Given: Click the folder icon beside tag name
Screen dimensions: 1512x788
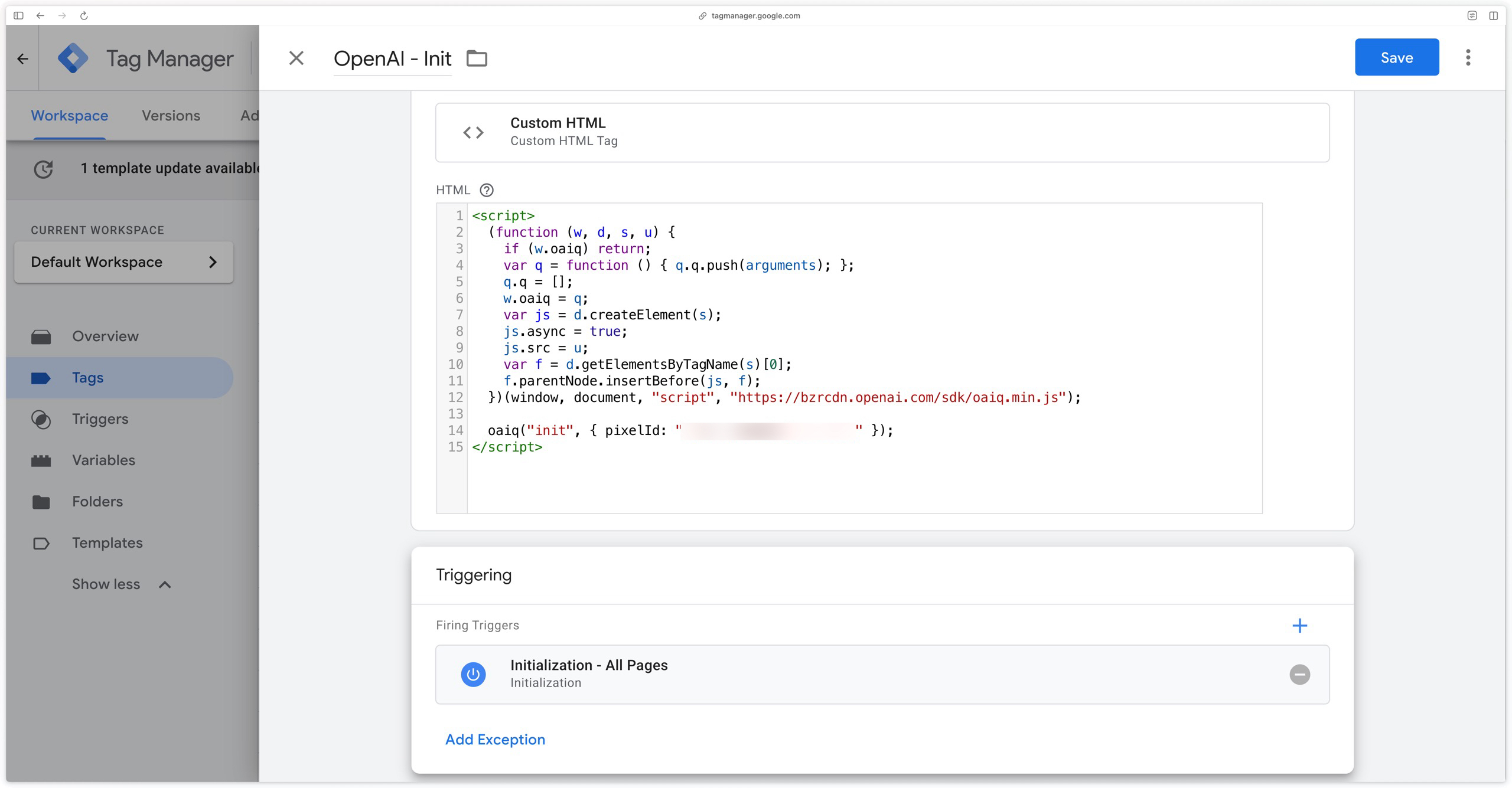Looking at the screenshot, I should click(477, 58).
